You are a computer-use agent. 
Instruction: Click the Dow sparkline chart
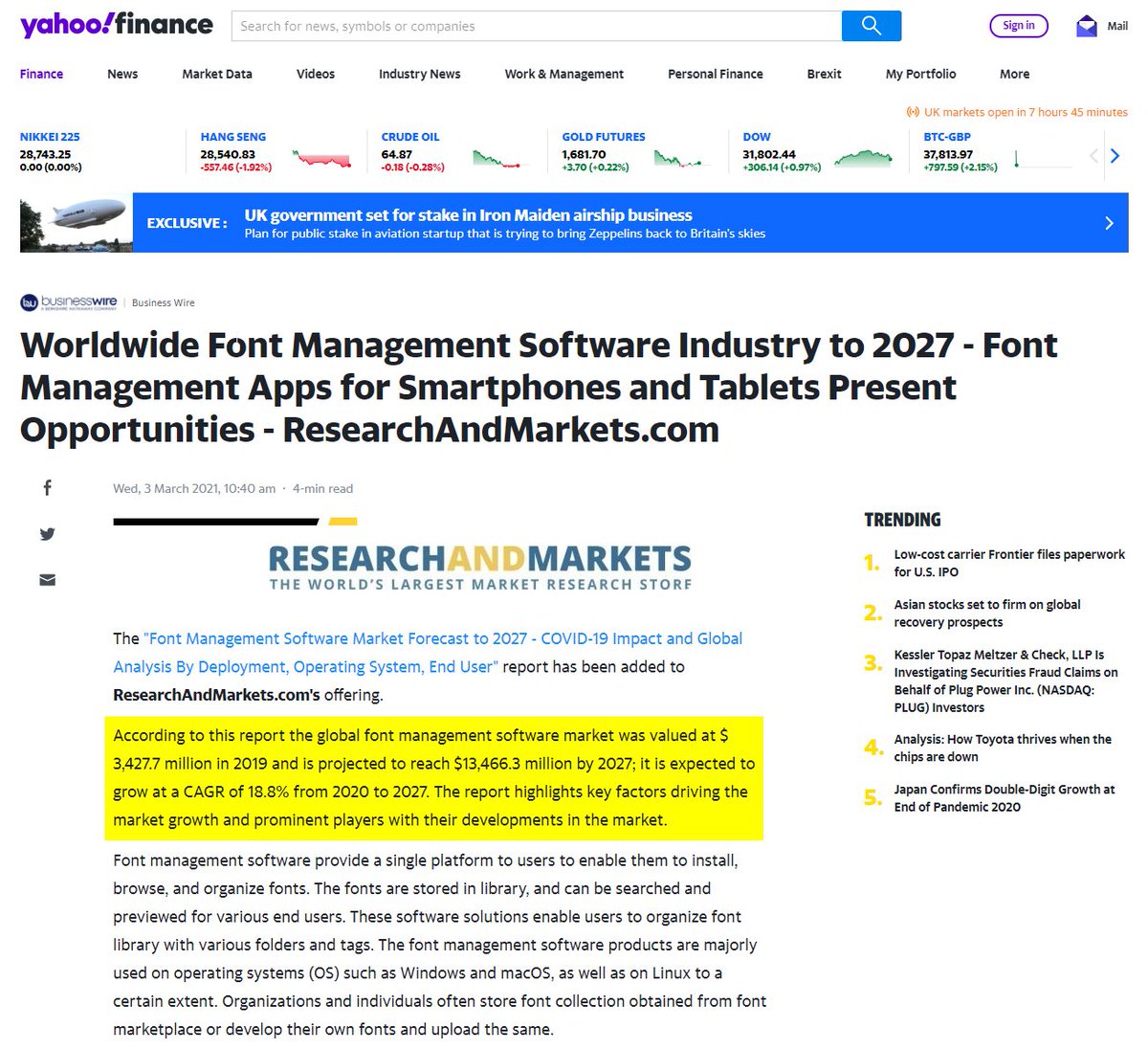[864, 158]
